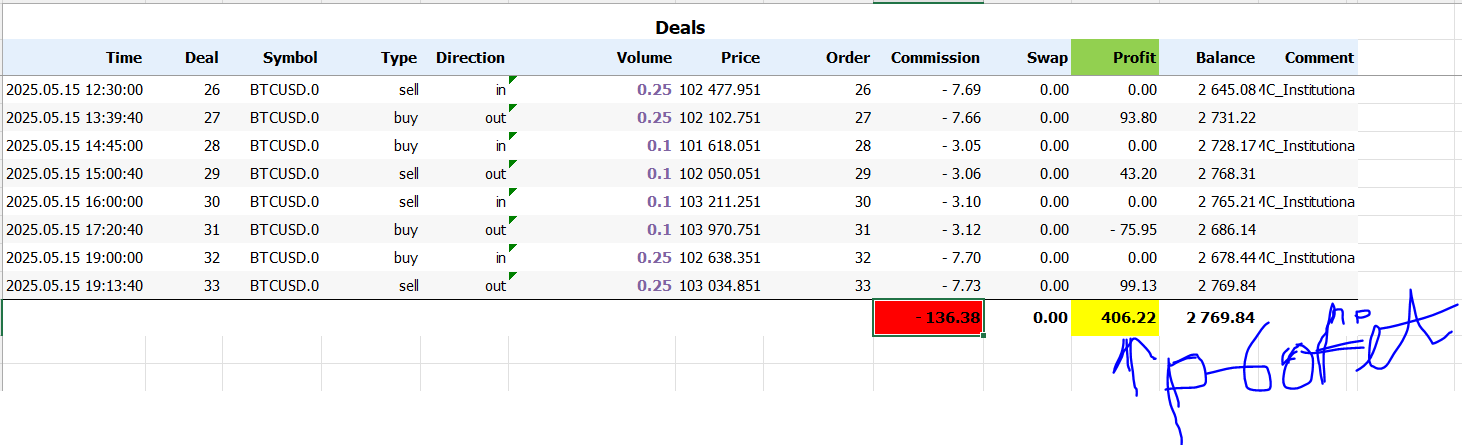The width and height of the screenshot is (1462, 445).
Task: Click the Commission column header
Action: [x=935, y=58]
